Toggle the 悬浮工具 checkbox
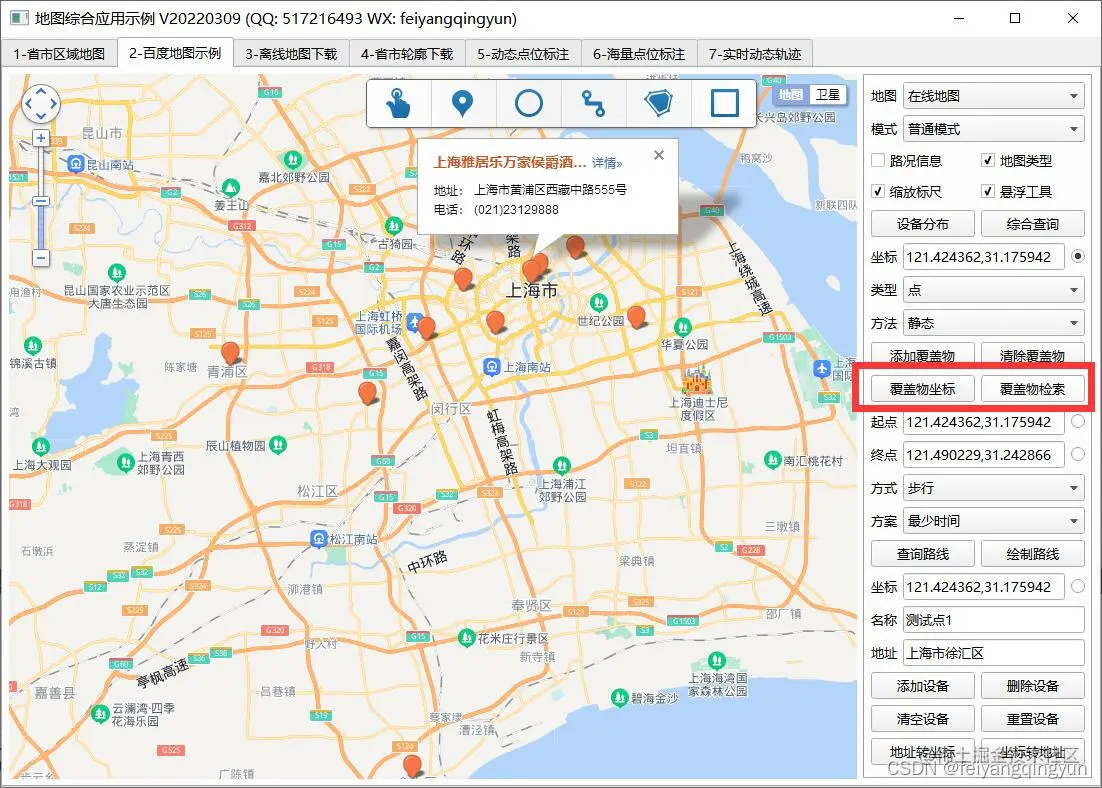Viewport: 1102px width, 788px height. tap(987, 191)
